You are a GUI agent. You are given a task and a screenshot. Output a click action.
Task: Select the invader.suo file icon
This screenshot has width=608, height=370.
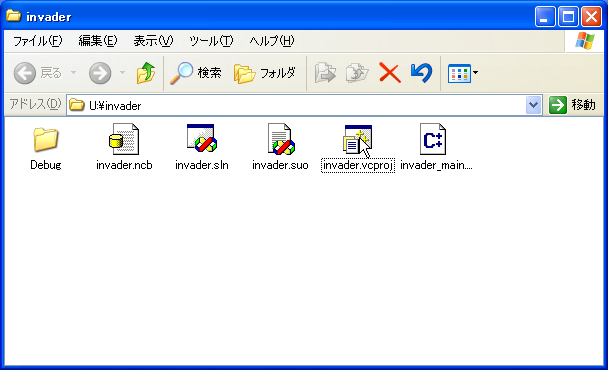point(281,139)
